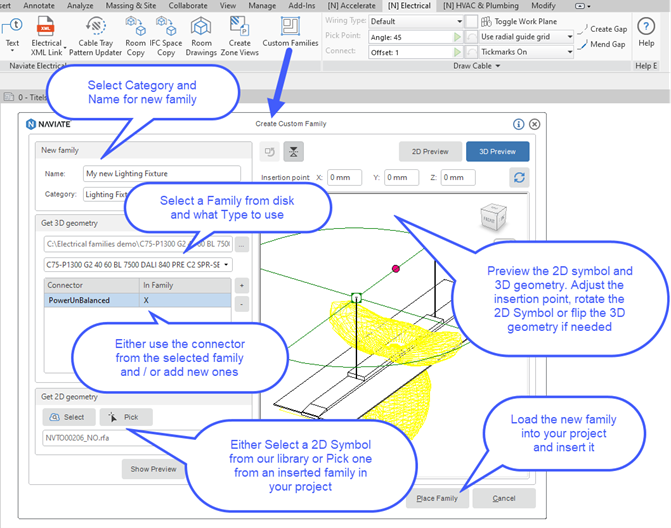Open the Collaborate tab
The image size is (671, 528).
188,6
